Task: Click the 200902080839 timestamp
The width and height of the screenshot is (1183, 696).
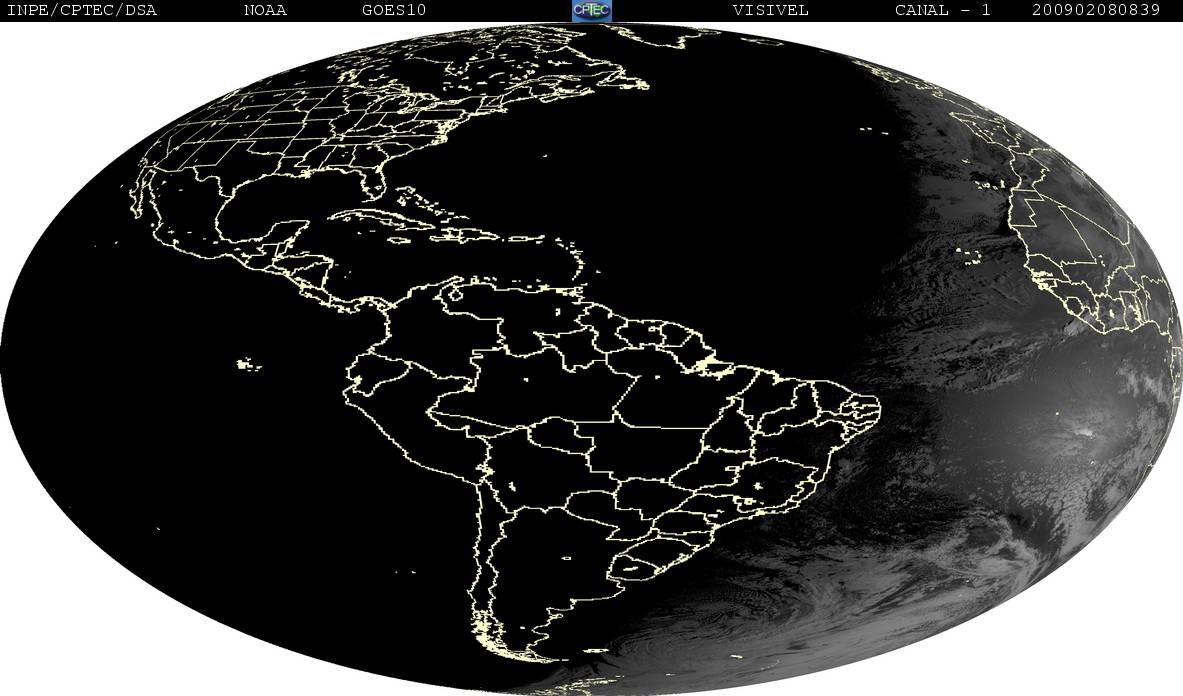Action: (x=1096, y=10)
